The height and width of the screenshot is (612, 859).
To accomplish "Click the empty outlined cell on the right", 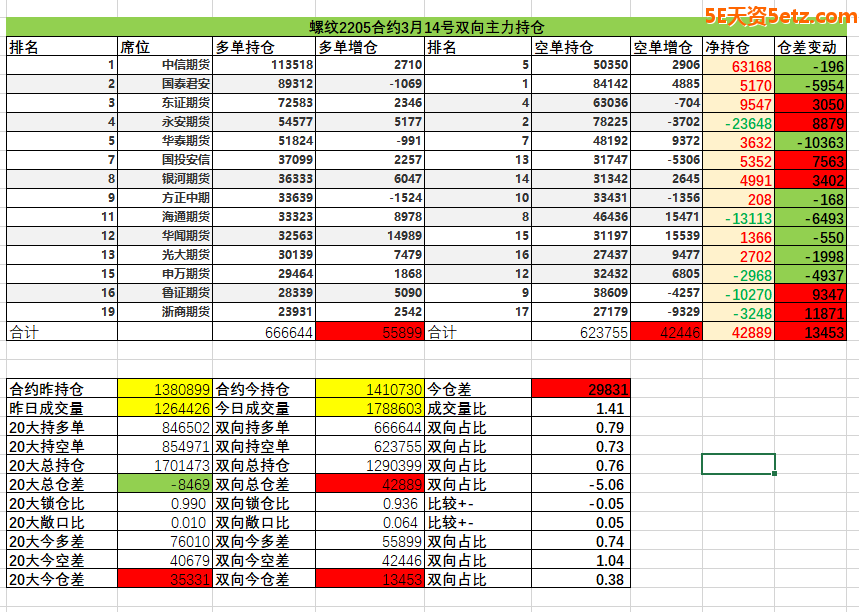I will [x=738, y=464].
